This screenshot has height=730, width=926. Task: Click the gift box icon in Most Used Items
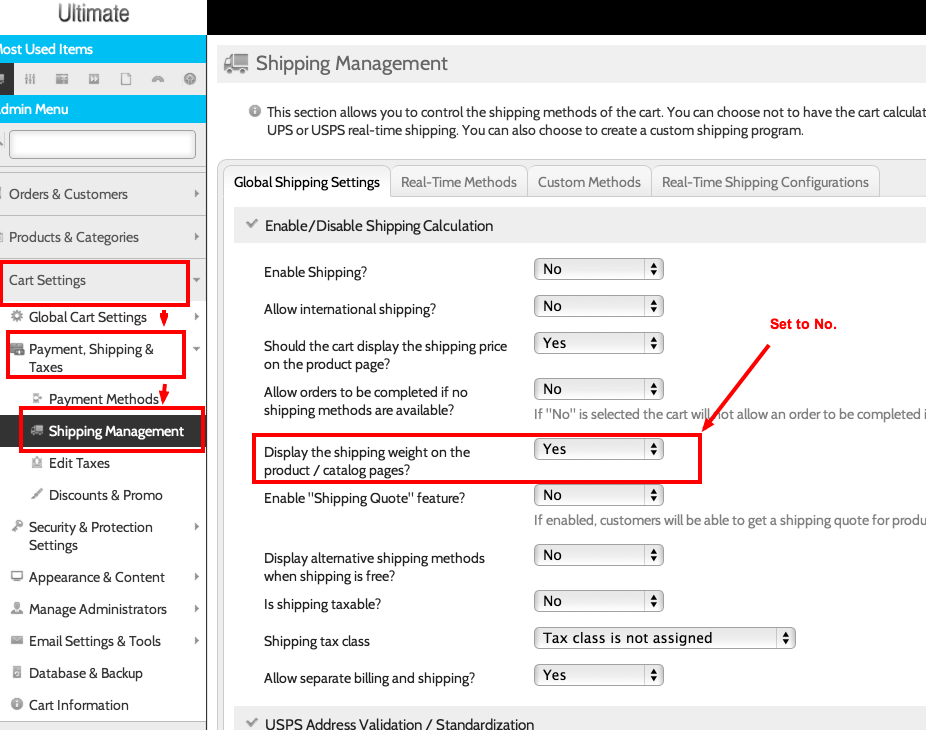(x=62, y=79)
